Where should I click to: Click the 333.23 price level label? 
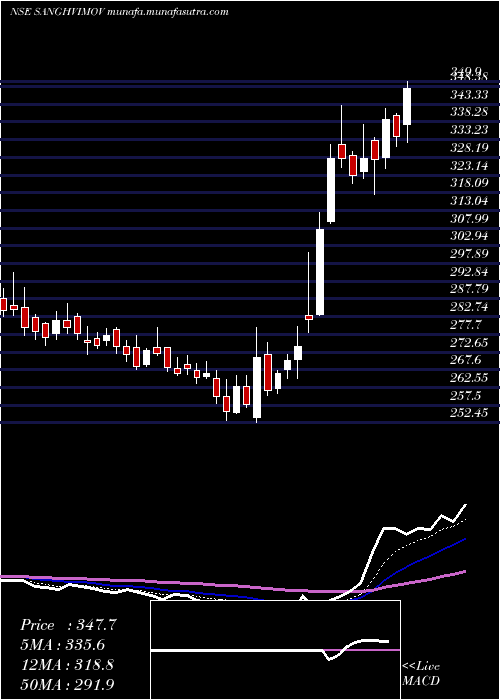pyautogui.click(x=469, y=130)
